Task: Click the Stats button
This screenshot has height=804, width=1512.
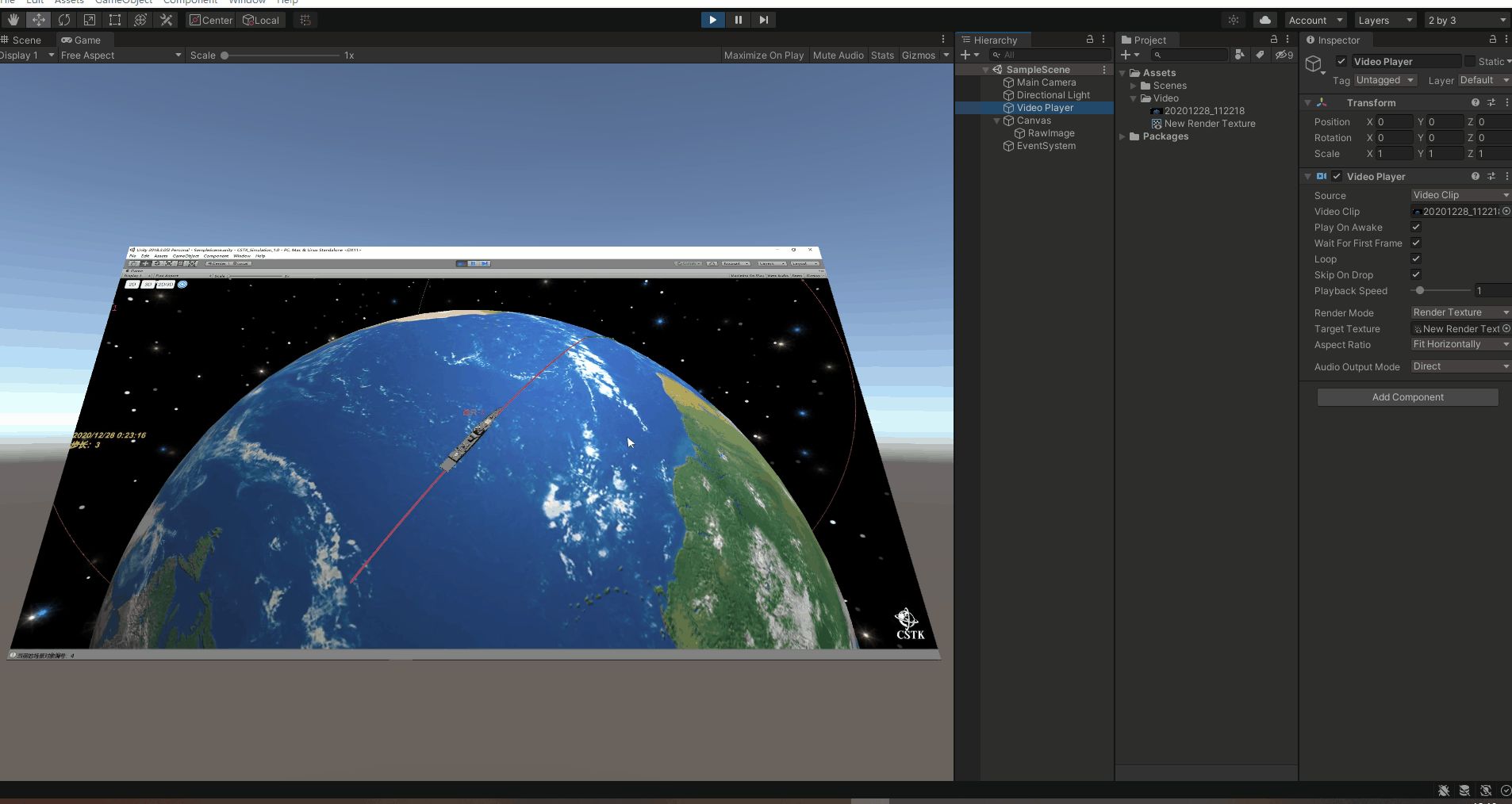Action: pos(882,55)
